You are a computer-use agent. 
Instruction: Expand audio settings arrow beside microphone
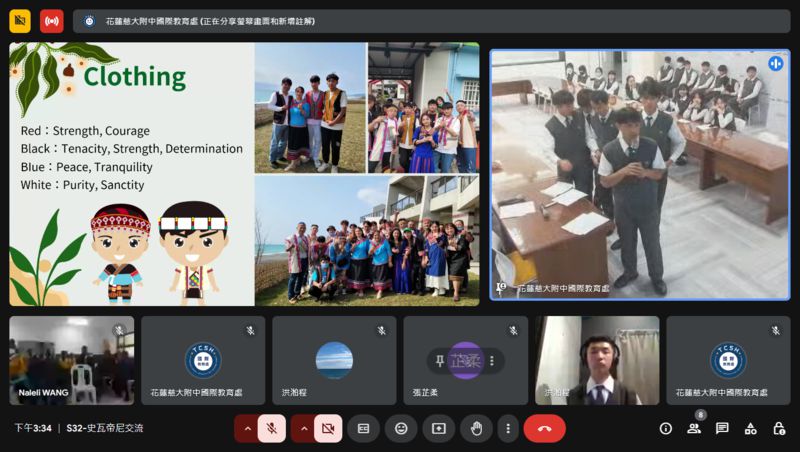point(247,428)
